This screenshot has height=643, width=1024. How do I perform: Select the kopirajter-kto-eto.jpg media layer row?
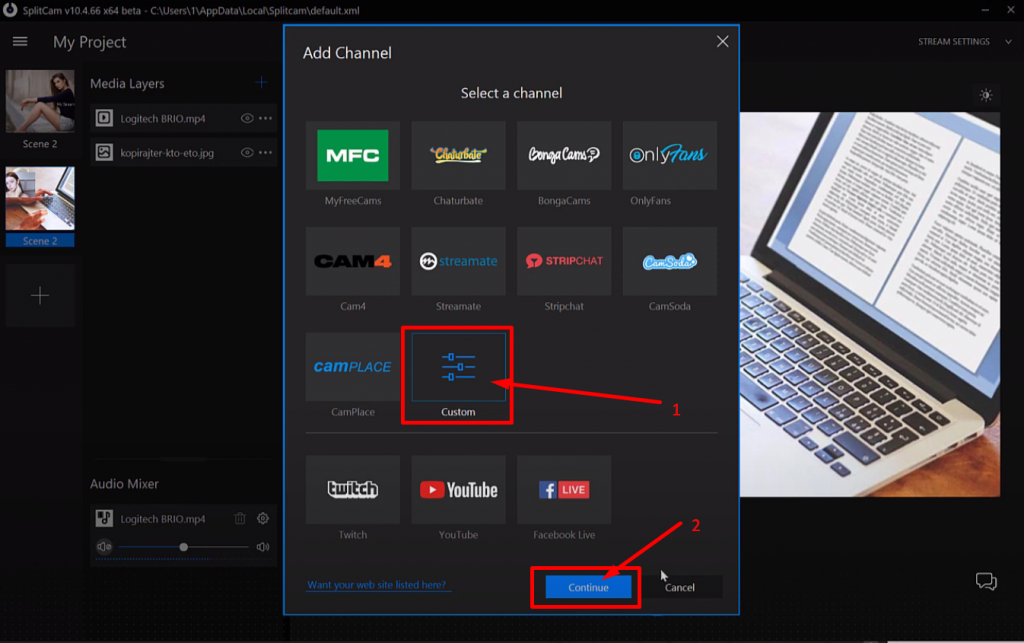point(184,153)
